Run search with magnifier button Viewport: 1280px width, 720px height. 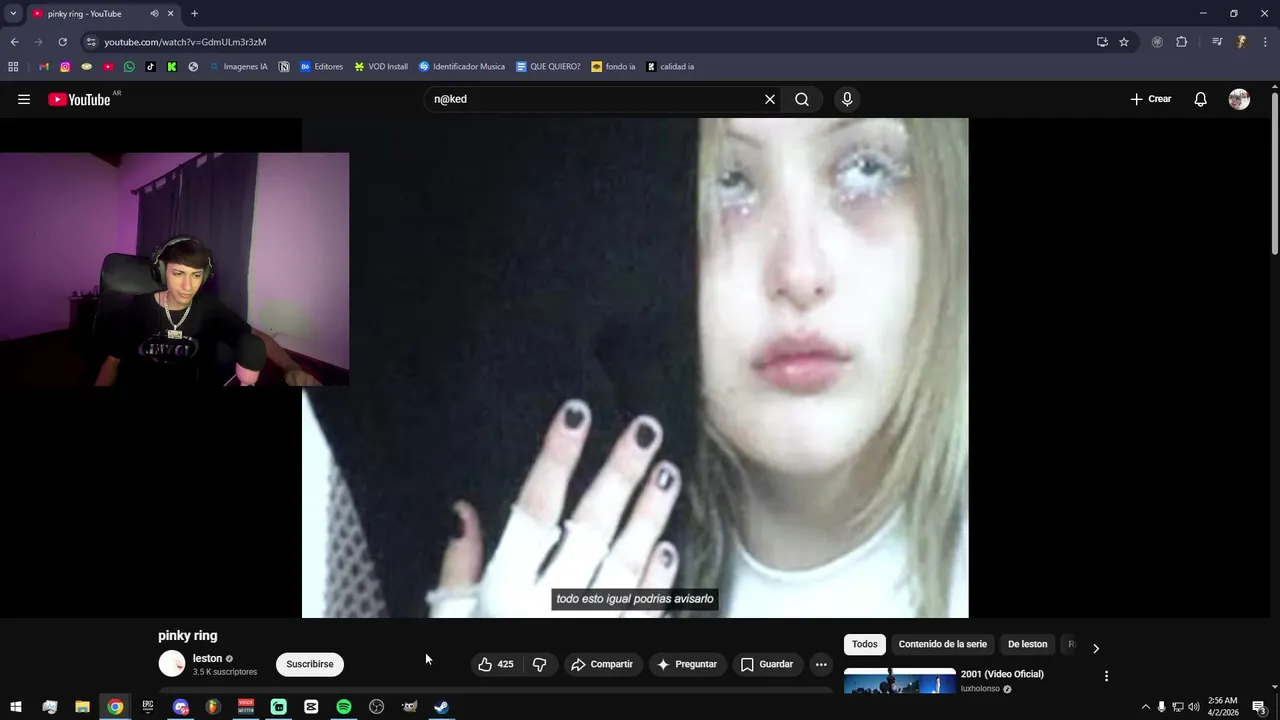click(802, 99)
